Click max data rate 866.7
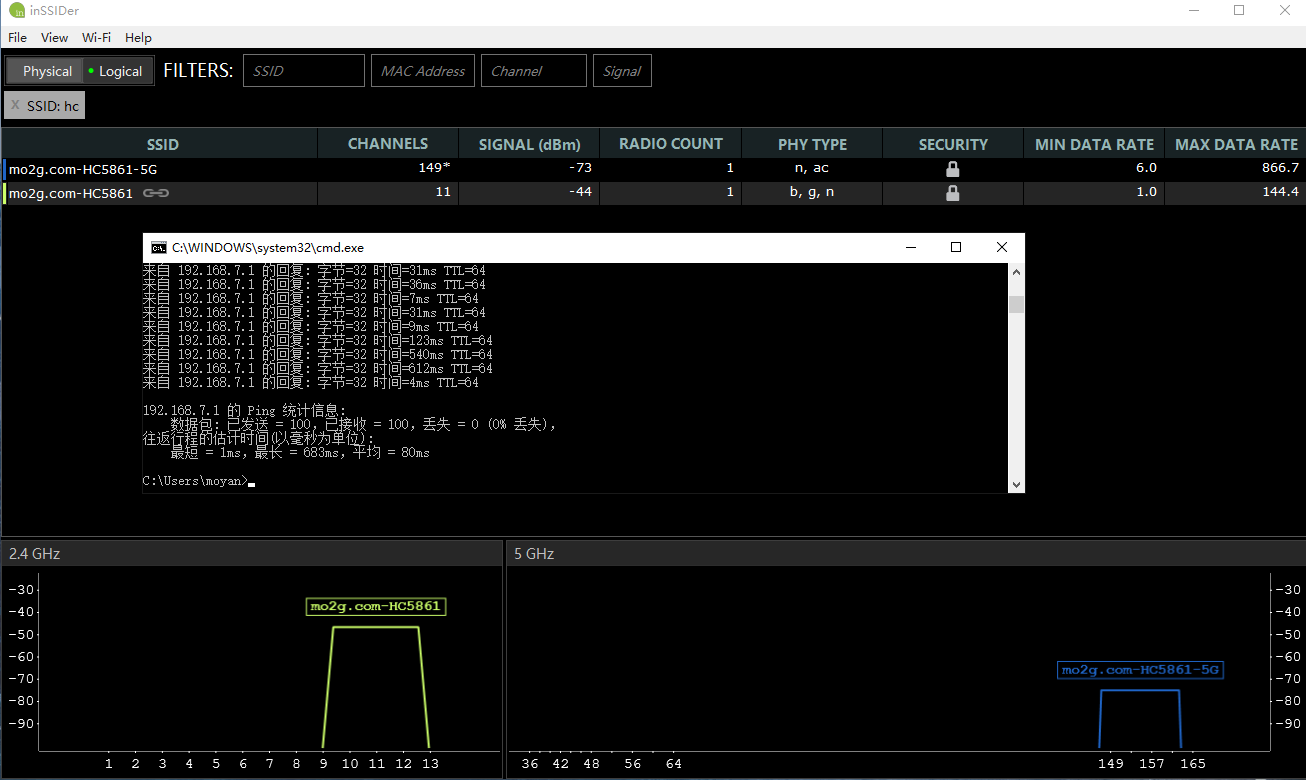Viewport: 1306px width, 780px height. 1280,168
